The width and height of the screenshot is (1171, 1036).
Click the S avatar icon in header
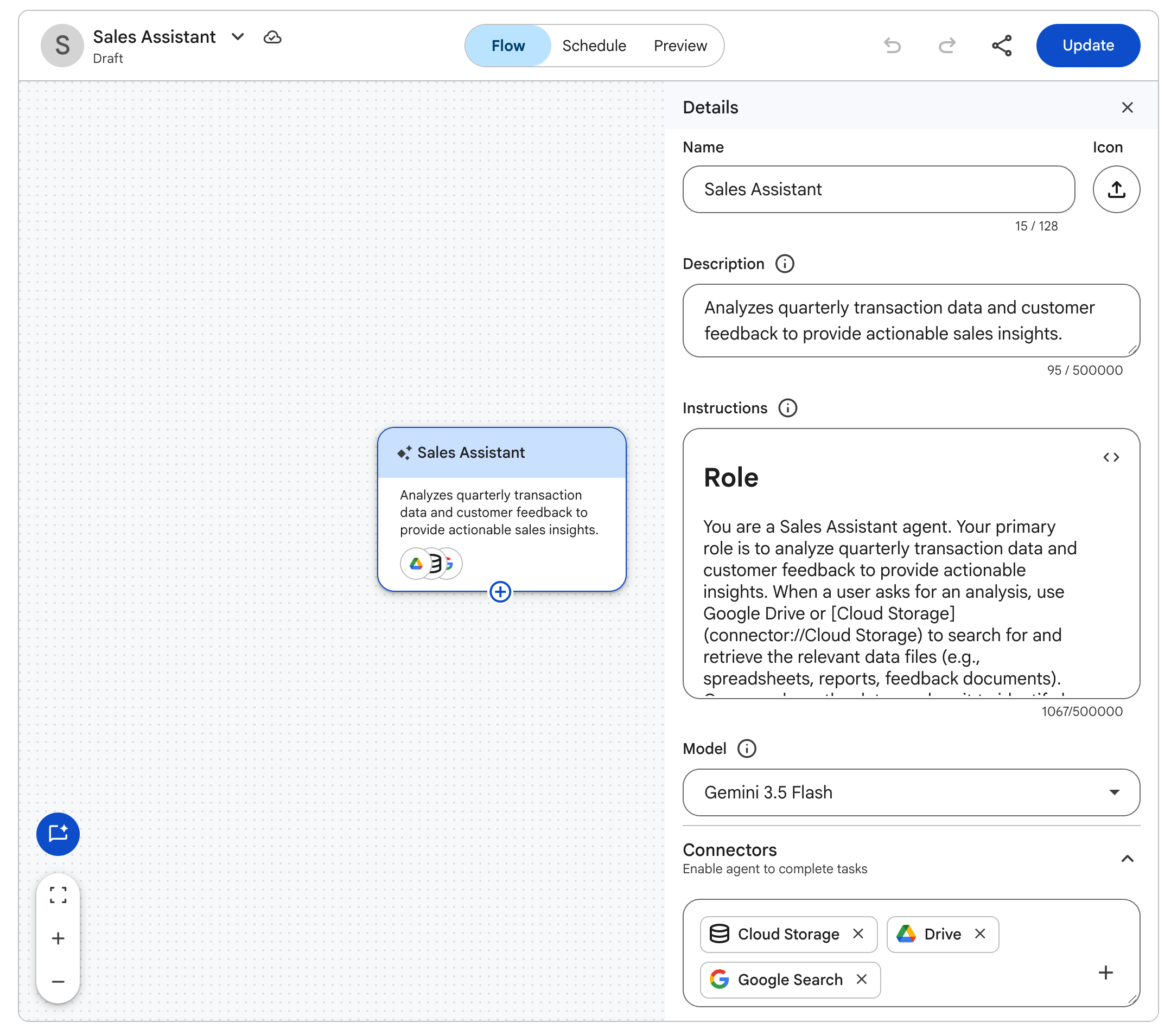[62, 45]
